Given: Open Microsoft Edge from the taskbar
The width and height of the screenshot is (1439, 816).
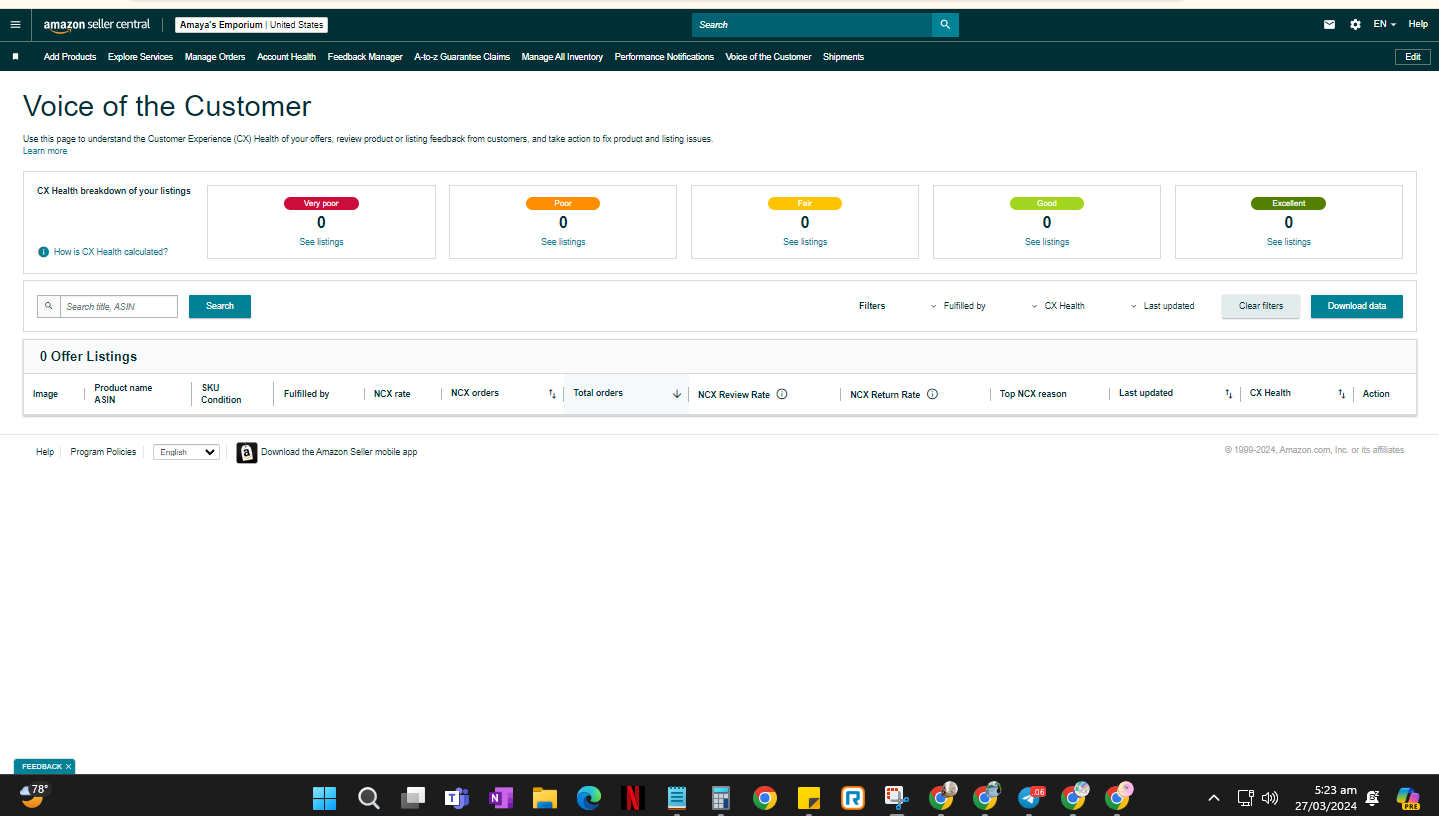Looking at the screenshot, I should (x=589, y=798).
